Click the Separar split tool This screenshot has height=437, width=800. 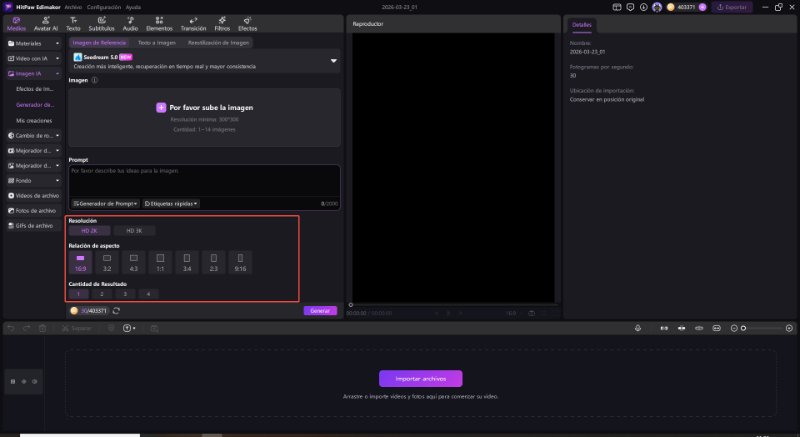point(77,328)
